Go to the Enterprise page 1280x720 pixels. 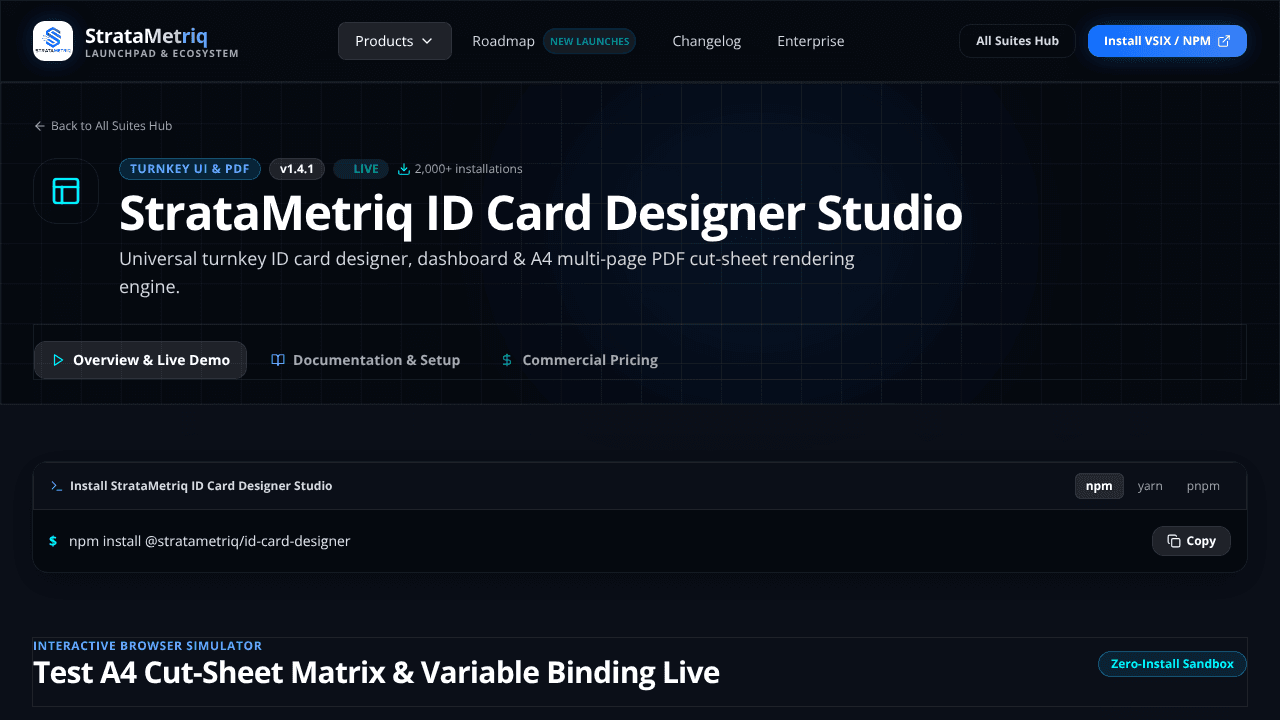pyautogui.click(x=811, y=41)
